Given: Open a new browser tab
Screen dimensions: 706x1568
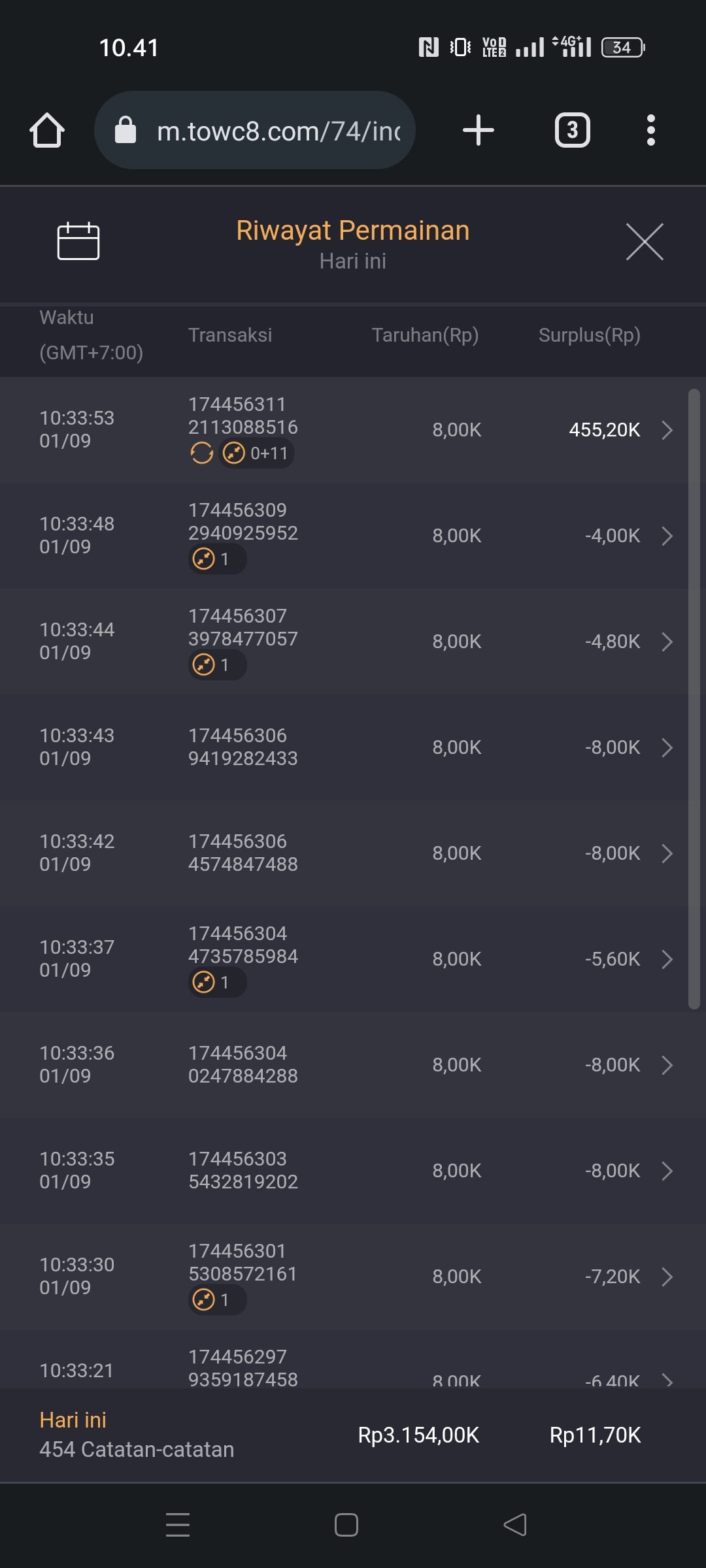Looking at the screenshot, I should point(478,130).
